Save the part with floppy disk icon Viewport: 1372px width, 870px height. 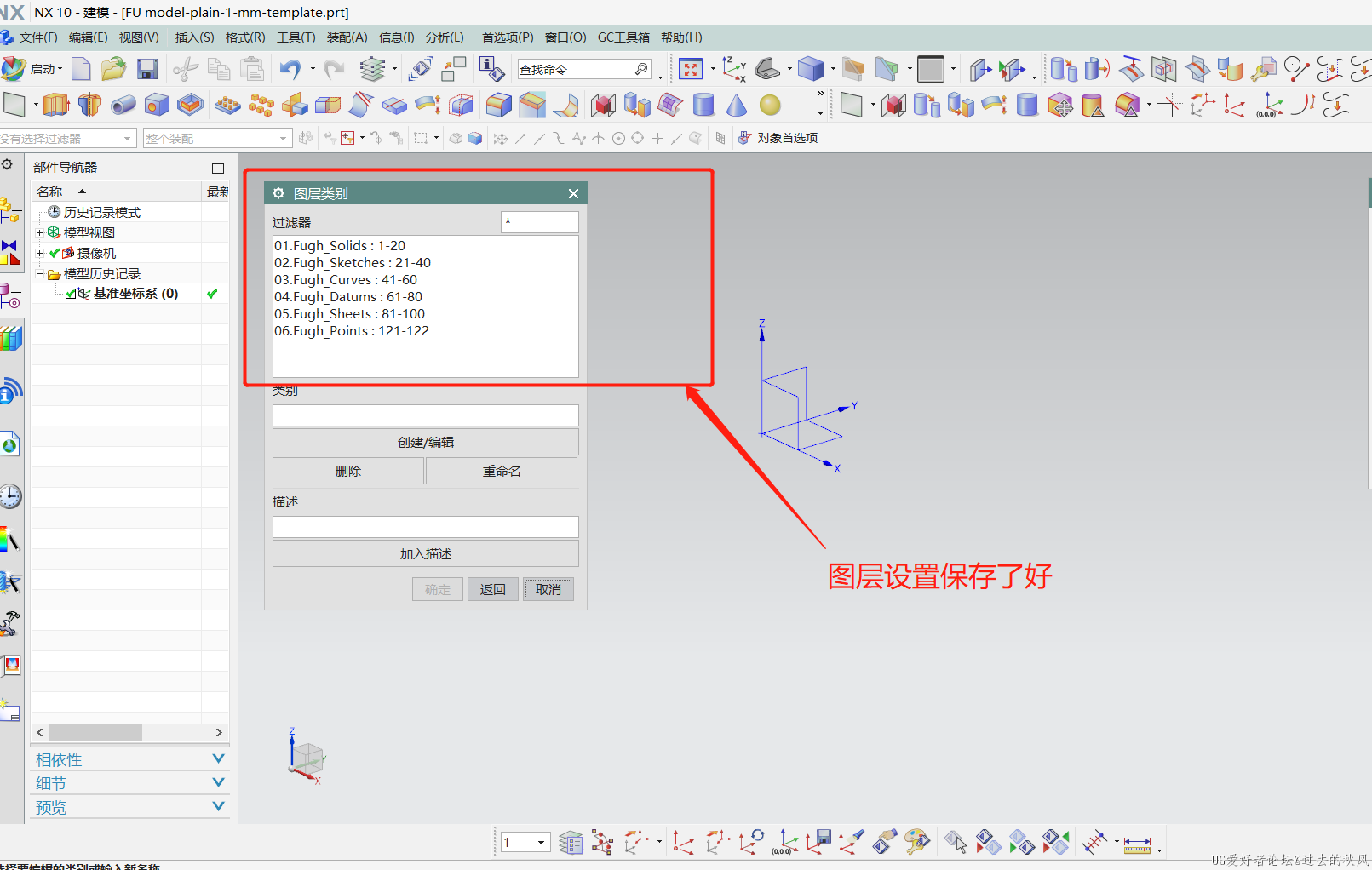(148, 69)
